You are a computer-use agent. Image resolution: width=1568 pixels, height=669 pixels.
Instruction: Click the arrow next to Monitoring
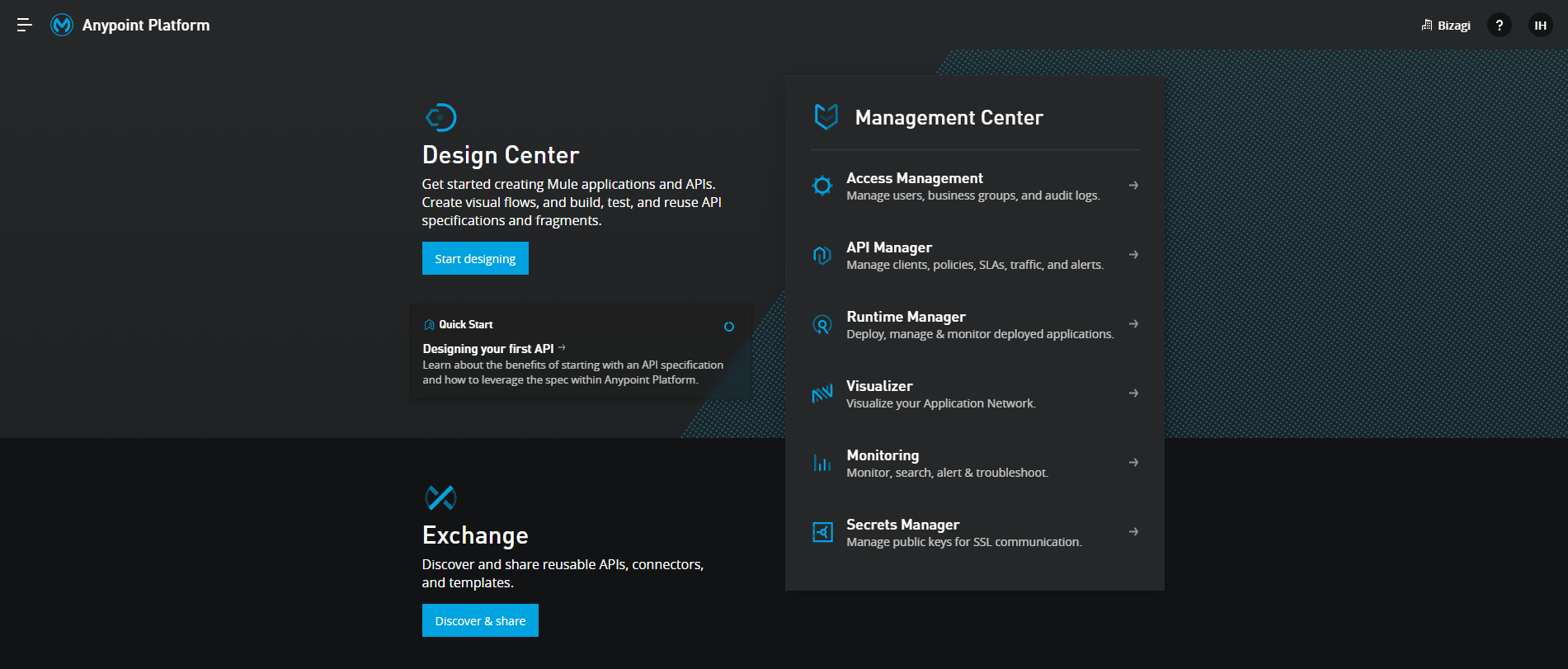coord(1133,463)
